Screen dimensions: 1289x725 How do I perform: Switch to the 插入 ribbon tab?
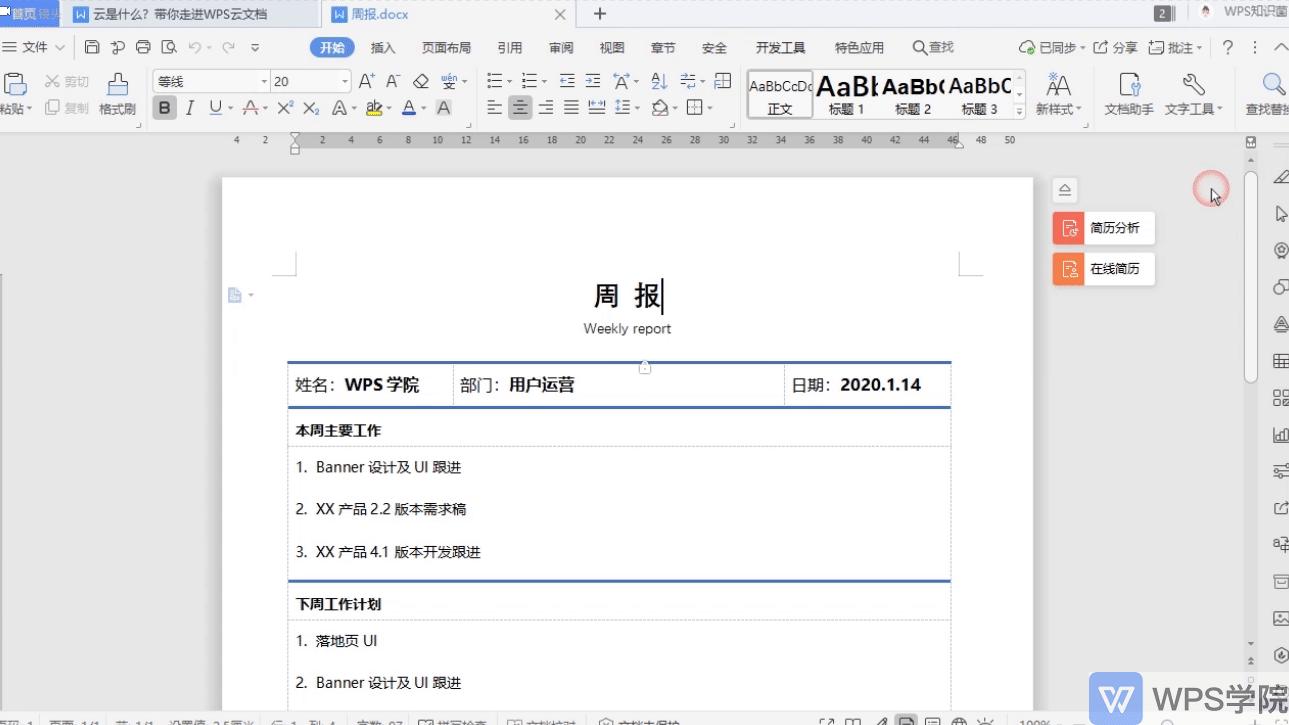pyautogui.click(x=383, y=46)
